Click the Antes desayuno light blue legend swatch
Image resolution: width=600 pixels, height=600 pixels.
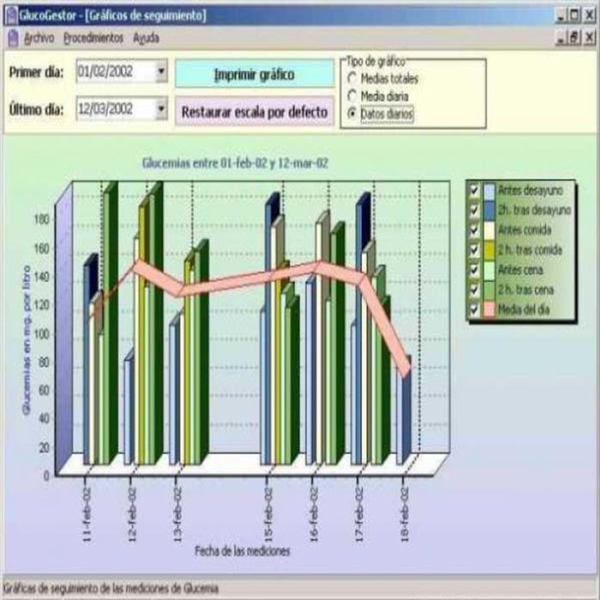489,190
